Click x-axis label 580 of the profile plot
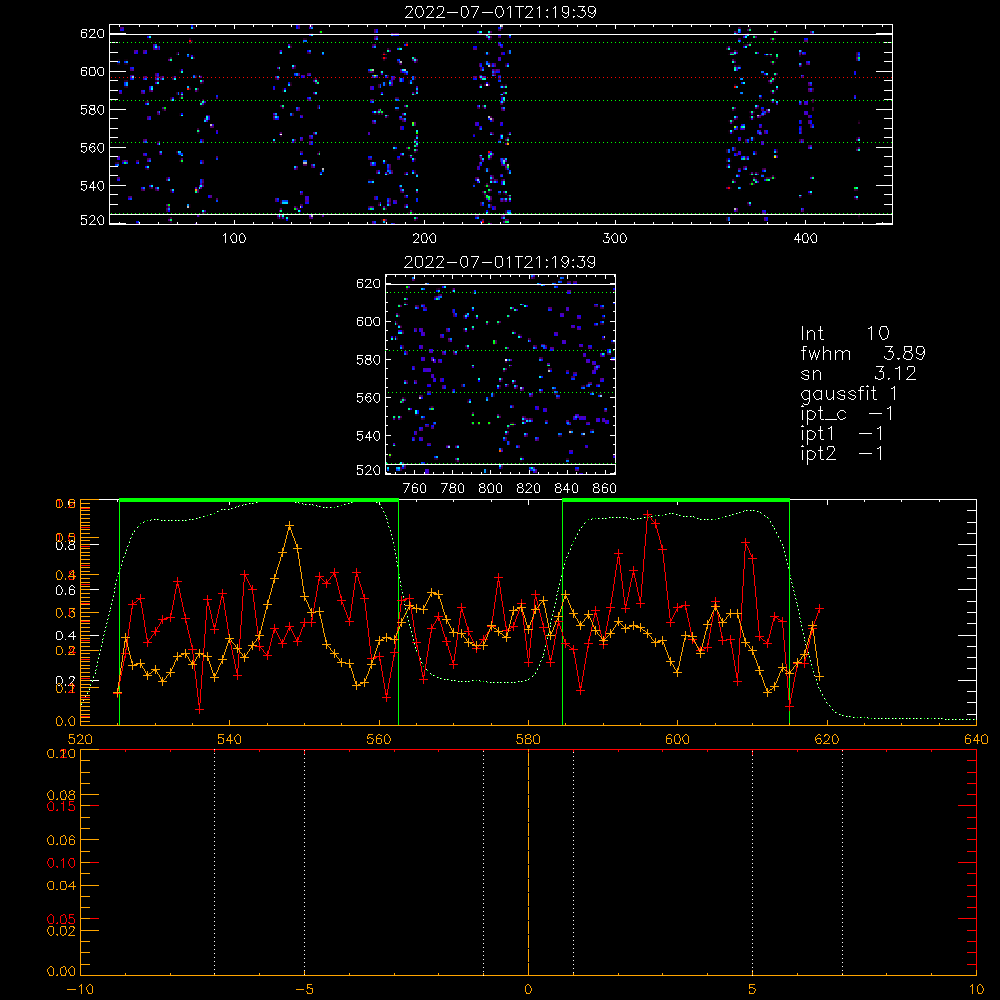1000x1000 pixels. [528, 739]
